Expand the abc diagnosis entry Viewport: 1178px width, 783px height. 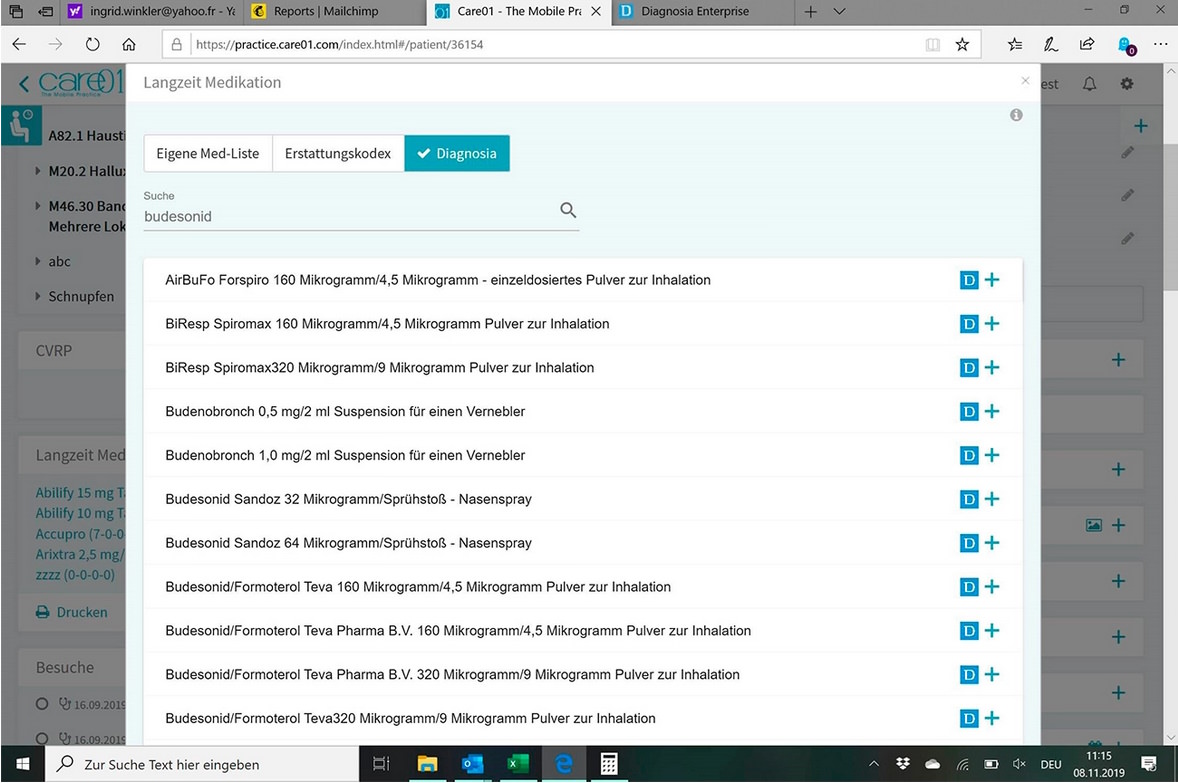click(38, 262)
